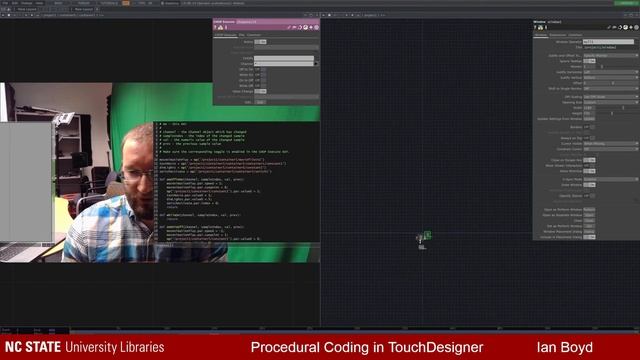Toggle Always on Top in Window panel
Image resolution: width=640 pixels, height=360 pixels.
(x=589, y=138)
